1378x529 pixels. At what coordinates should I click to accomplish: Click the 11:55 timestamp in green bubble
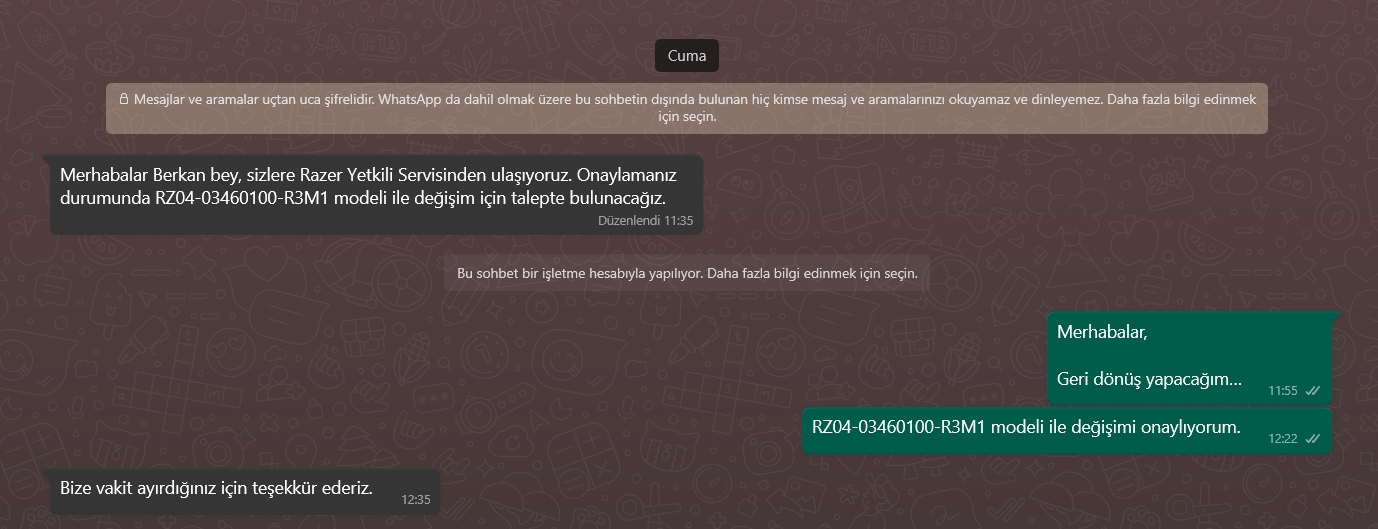pyautogui.click(x=1283, y=390)
